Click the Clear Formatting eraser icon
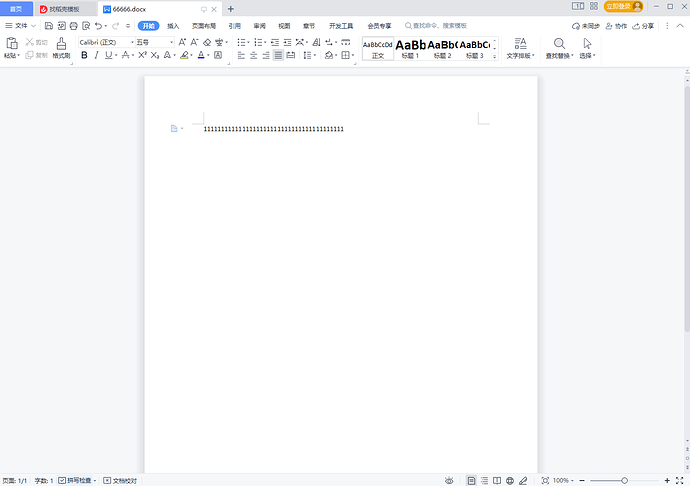690x486 pixels. [x=207, y=42]
